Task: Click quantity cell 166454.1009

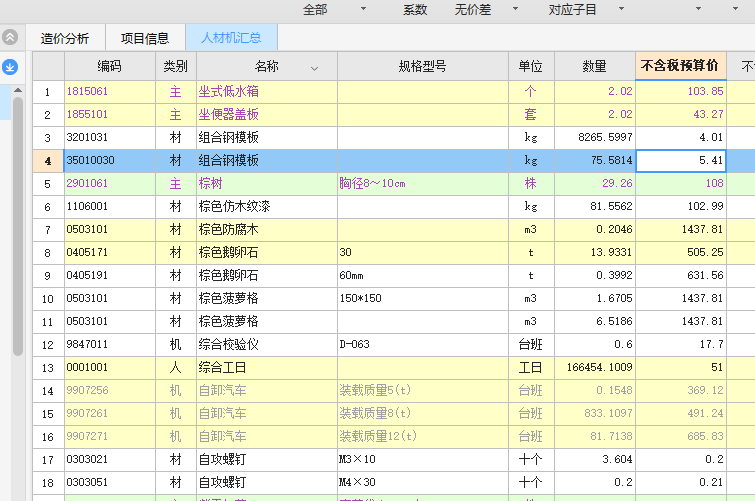Action: (x=595, y=368)
